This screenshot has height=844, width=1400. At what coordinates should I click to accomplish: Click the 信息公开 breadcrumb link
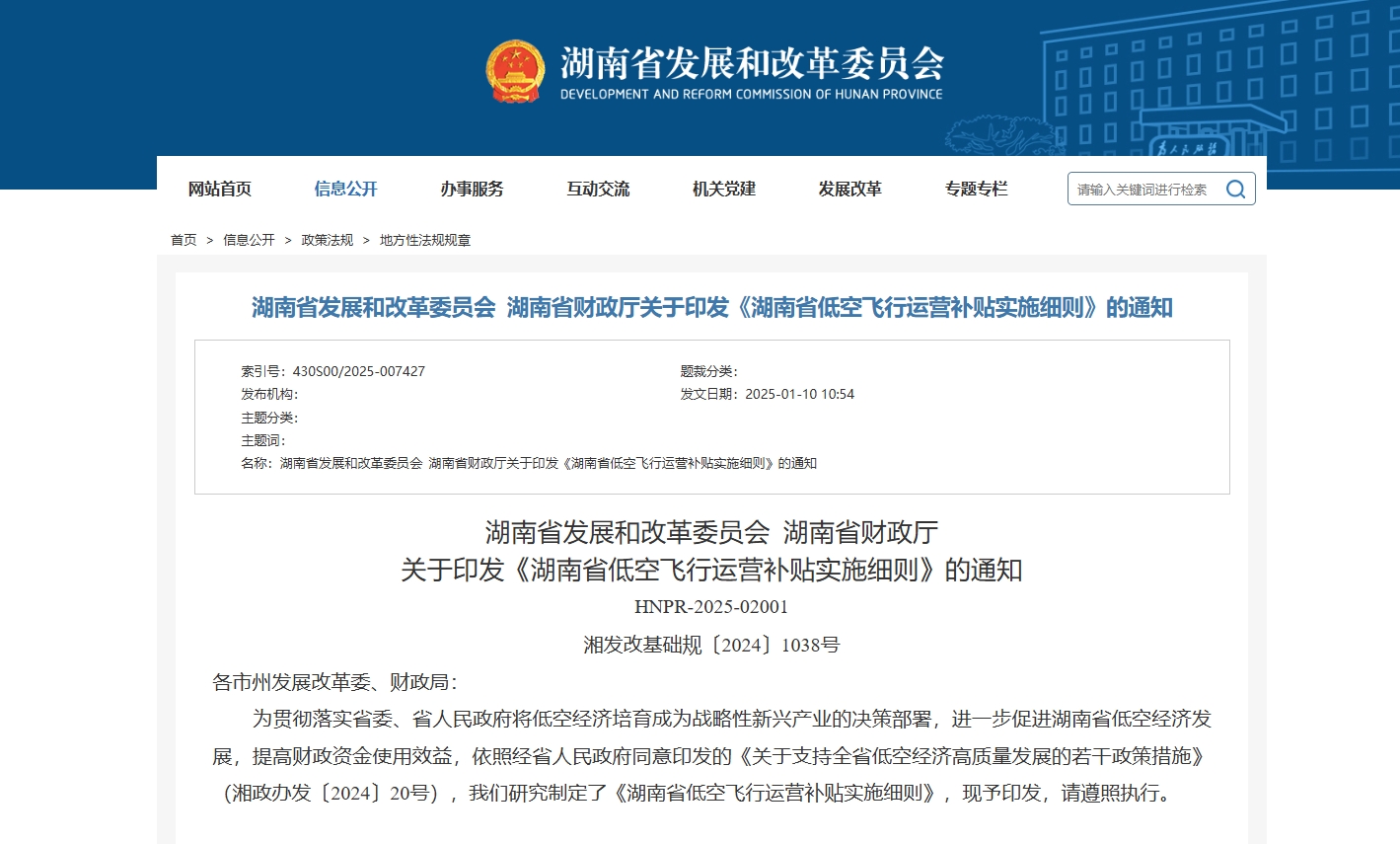[249, 240]
